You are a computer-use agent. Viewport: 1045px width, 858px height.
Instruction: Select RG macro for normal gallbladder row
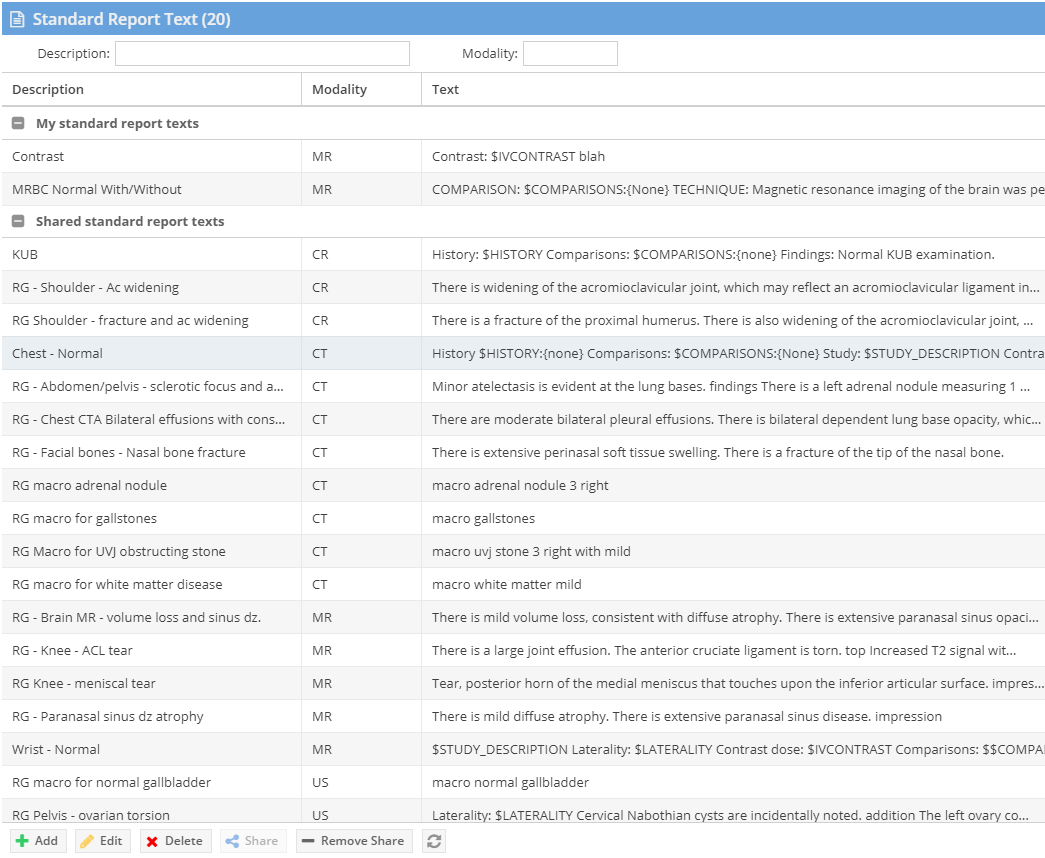coord(523,783)
